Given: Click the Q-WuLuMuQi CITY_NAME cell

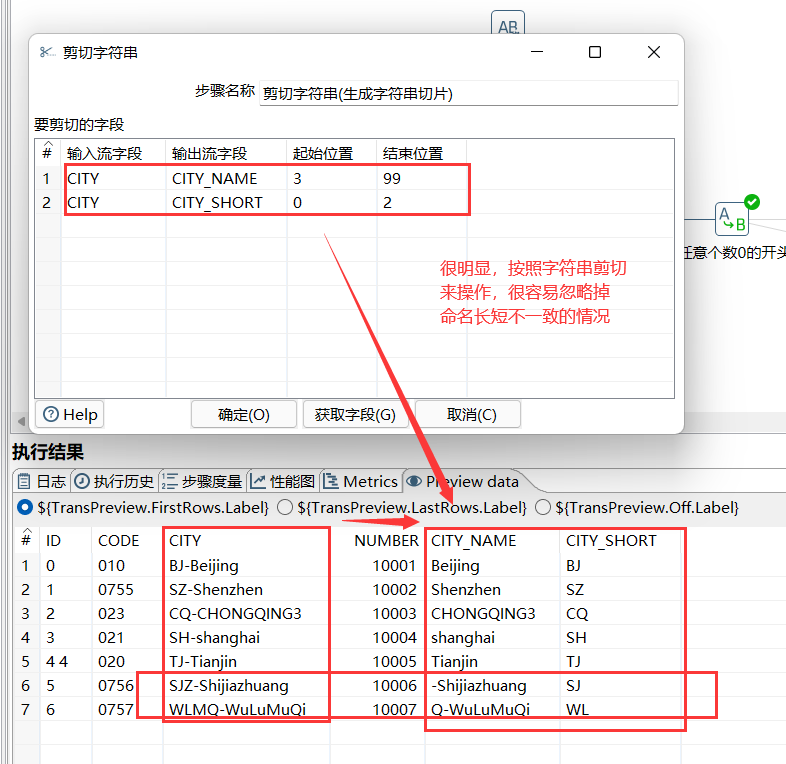Looking at the screenshot, I should click(x=492, y=710).
